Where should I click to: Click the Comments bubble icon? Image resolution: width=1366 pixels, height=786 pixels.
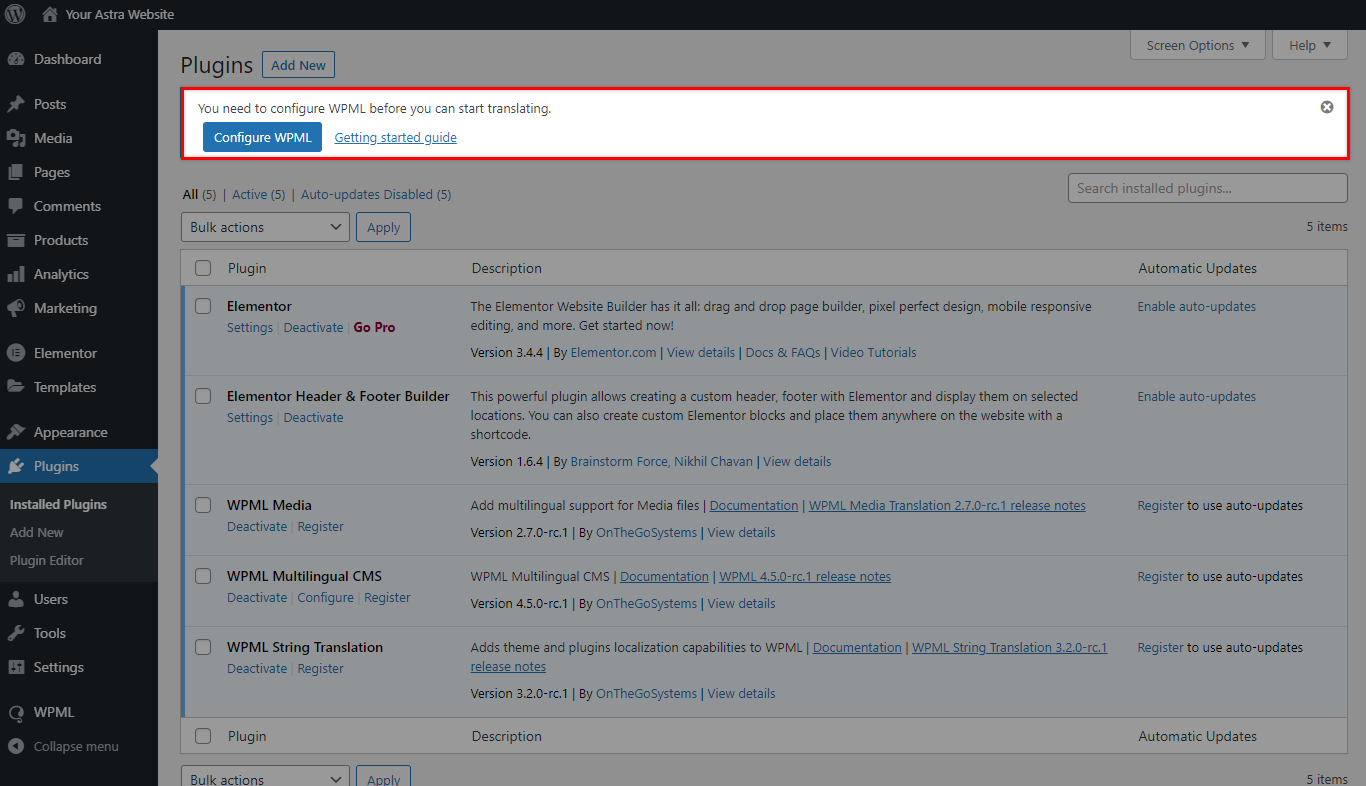[15, 206]
